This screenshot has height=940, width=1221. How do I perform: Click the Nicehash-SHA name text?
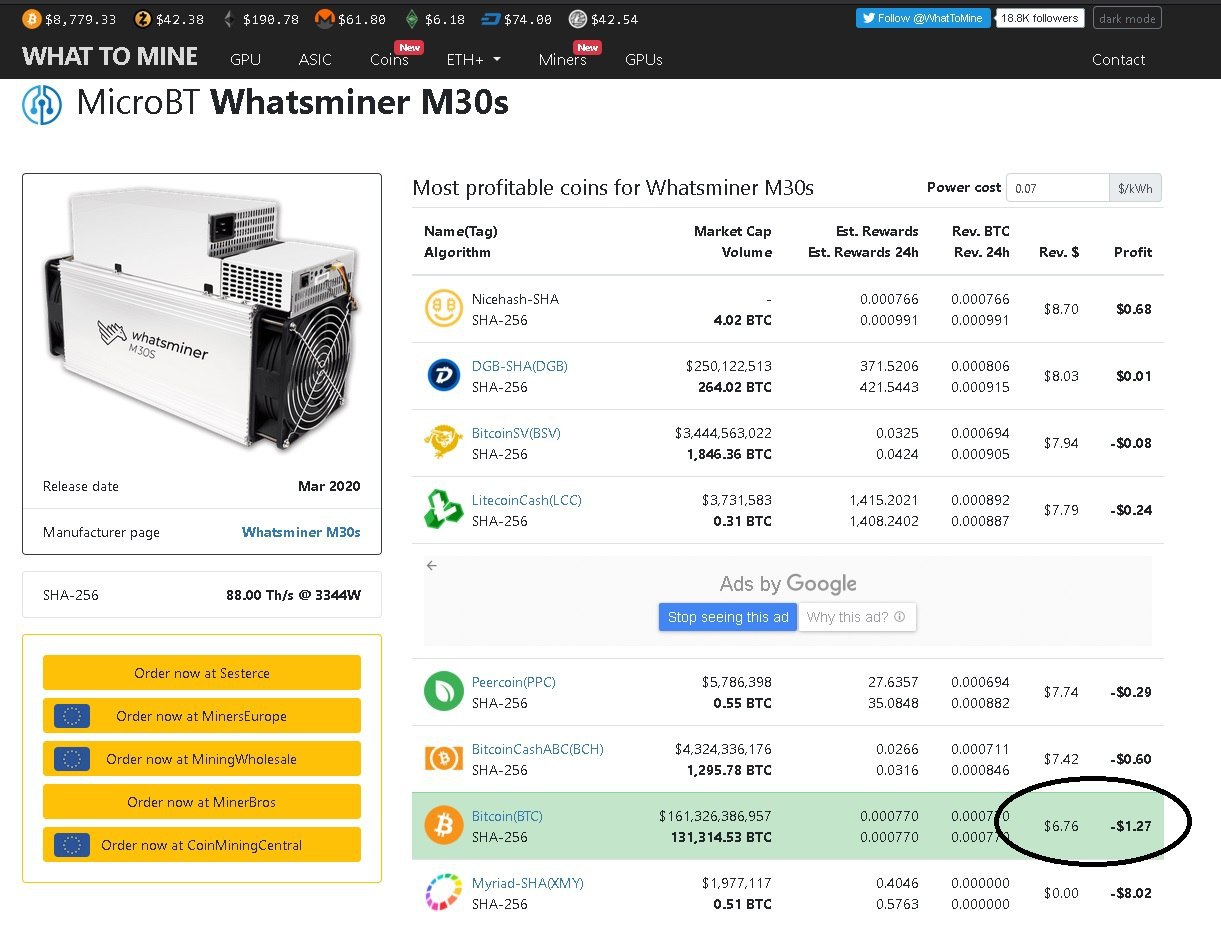[x=515, y=299]
